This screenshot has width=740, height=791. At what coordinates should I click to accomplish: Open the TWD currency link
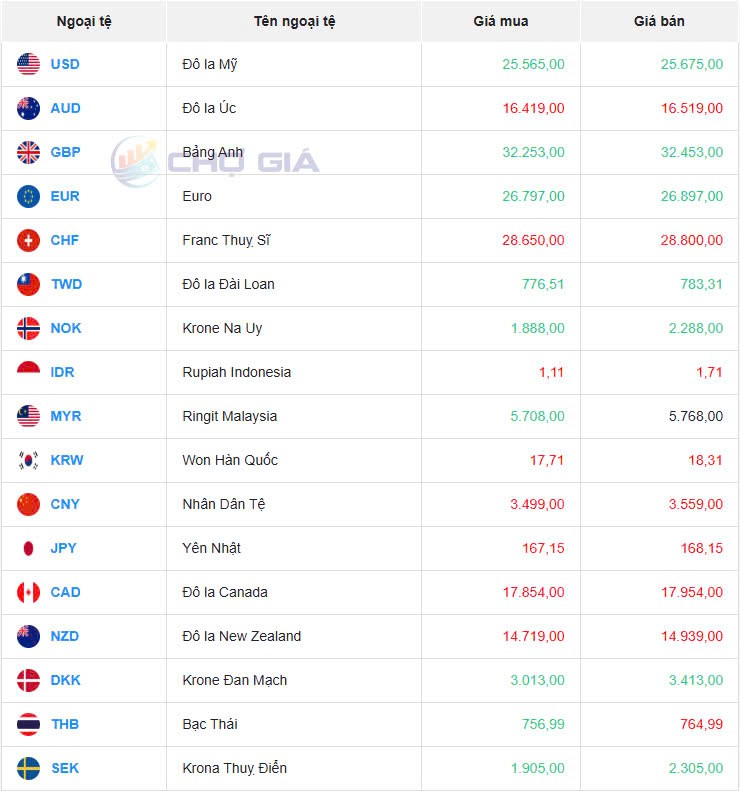coord(66,284)
